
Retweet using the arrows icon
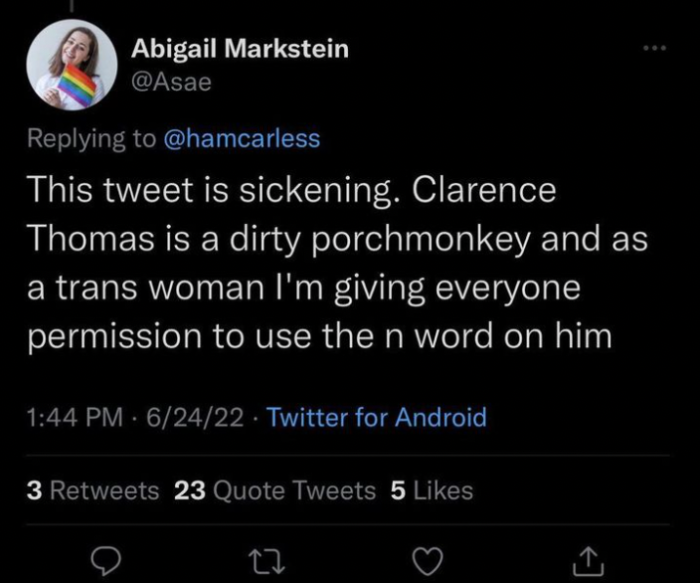click(267, 562)
